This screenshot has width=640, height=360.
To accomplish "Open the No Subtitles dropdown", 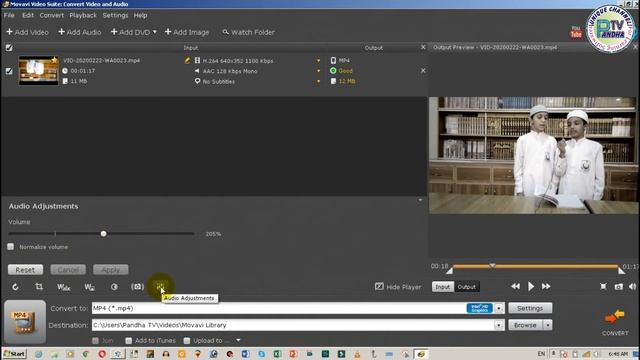I will pyautogui.click(x=318, y=81).
